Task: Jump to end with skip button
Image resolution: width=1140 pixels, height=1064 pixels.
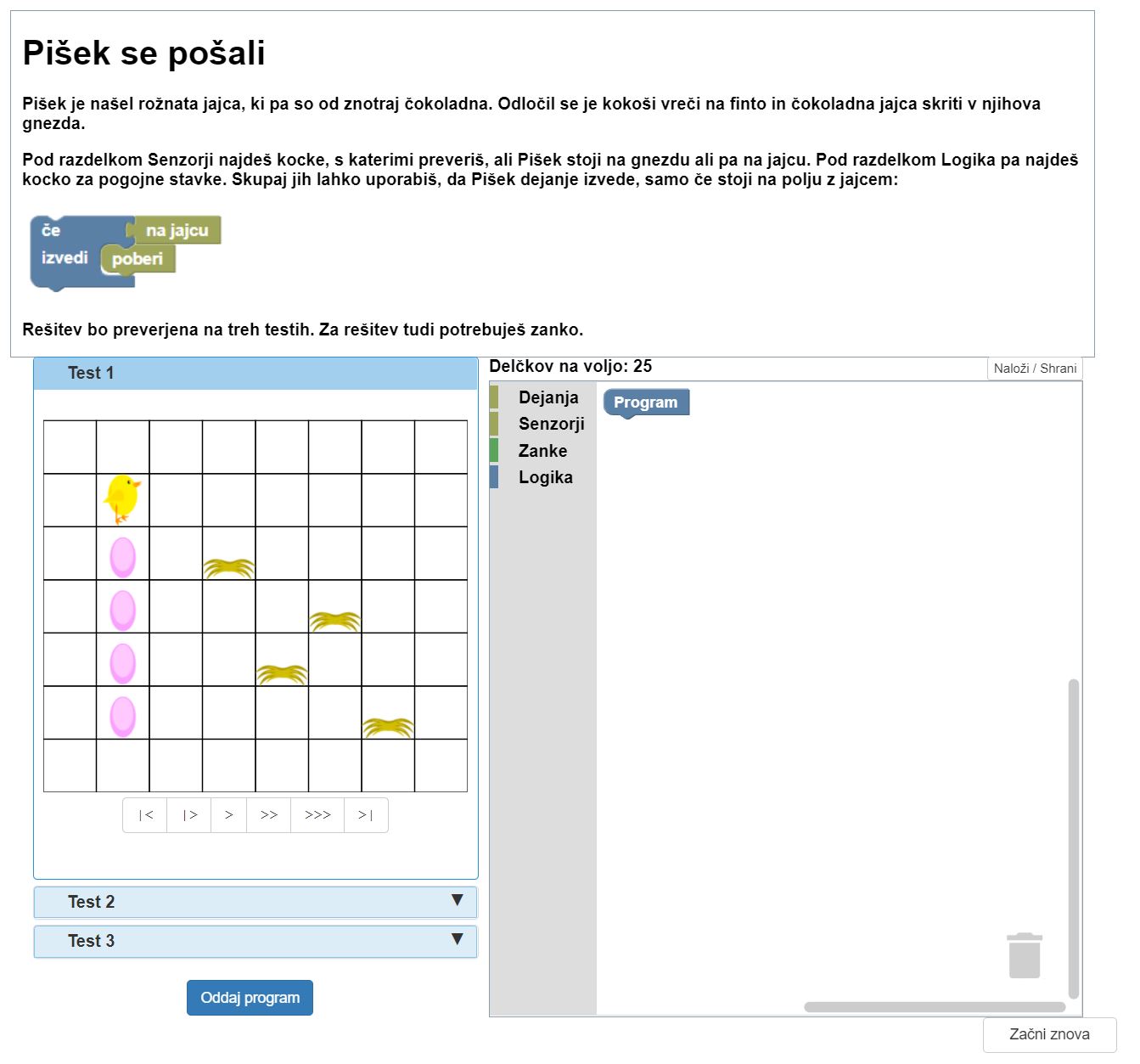Action: point(366,815)
